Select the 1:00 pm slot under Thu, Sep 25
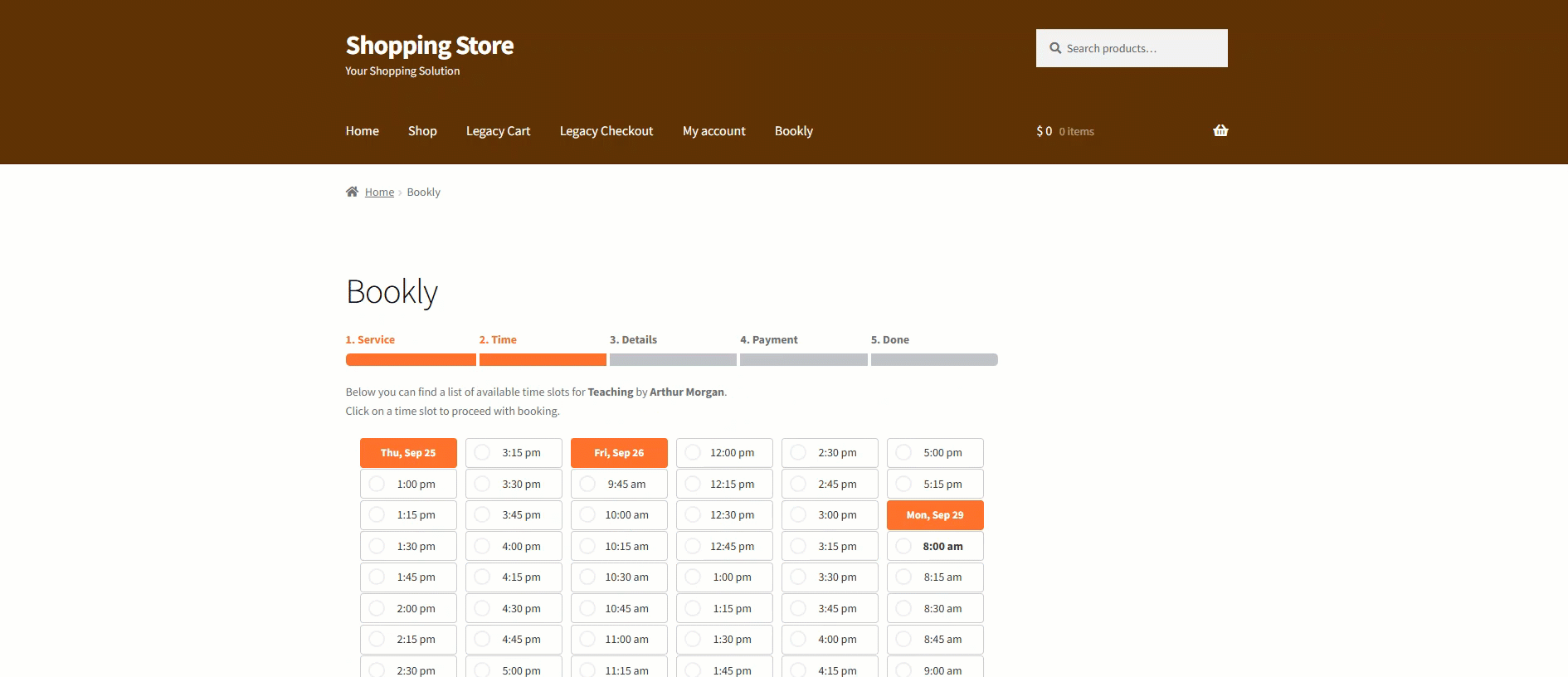Screen dimensions: 1568x677 tap(408, 484)
